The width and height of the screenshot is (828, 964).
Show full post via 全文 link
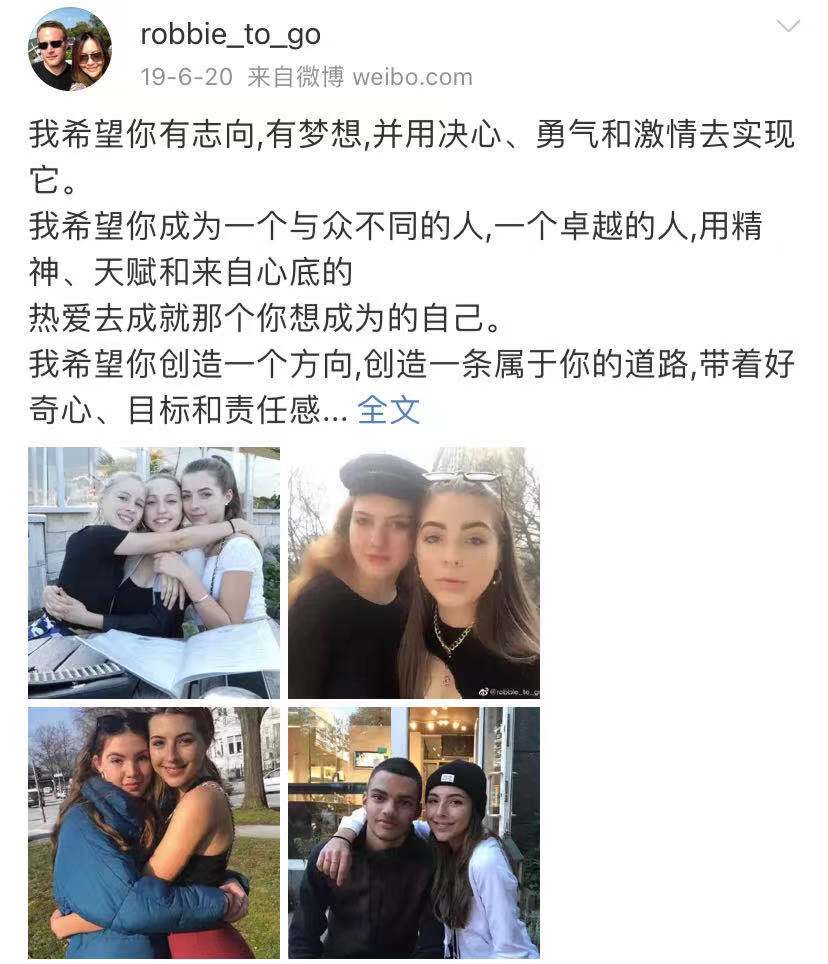point(388,409)
